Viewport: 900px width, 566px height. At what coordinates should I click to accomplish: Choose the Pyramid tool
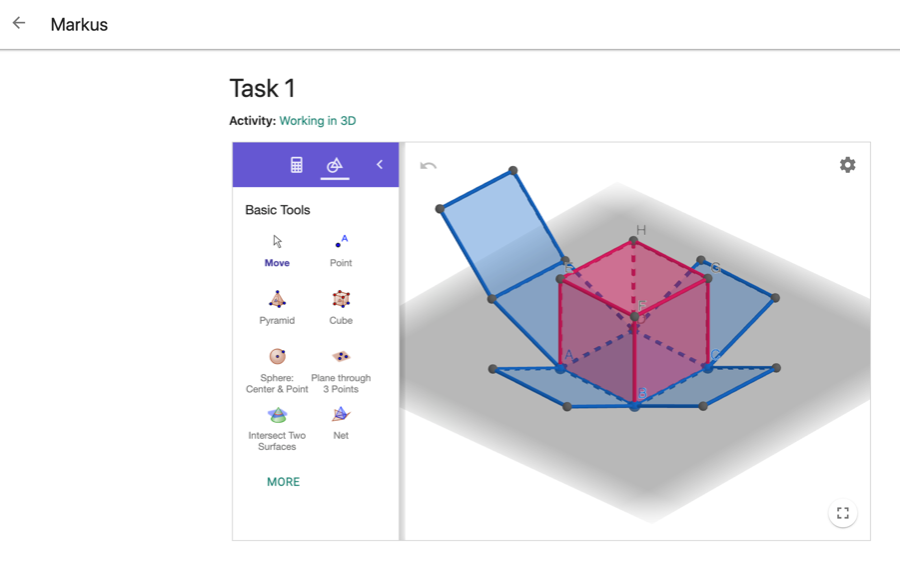point(277,308)
